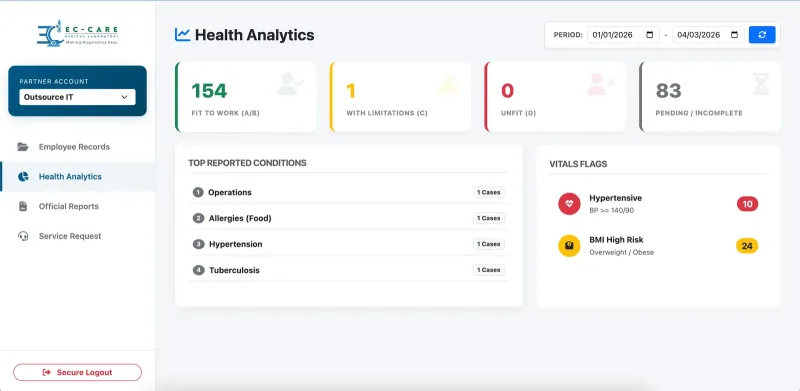Click the 83 Pending / Incomplete card value
800x391 pixels.
[668, 91]
